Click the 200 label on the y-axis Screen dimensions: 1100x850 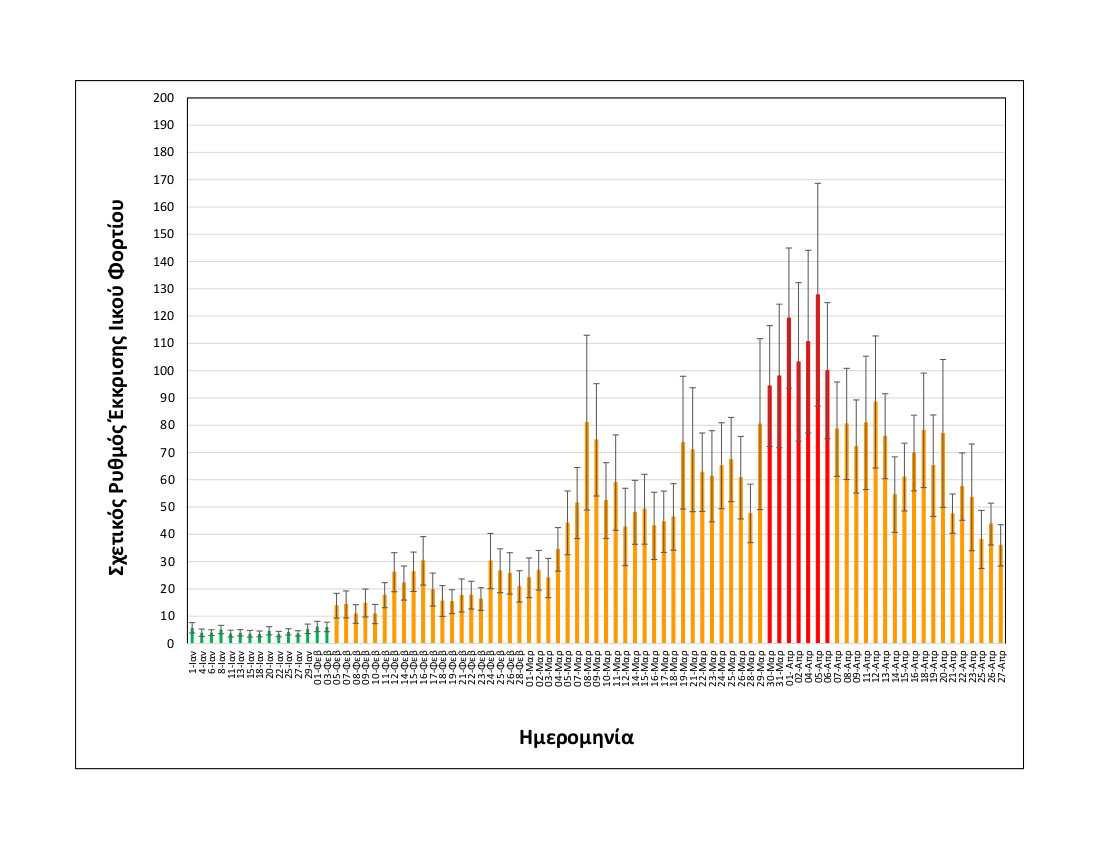pos(163,98)
